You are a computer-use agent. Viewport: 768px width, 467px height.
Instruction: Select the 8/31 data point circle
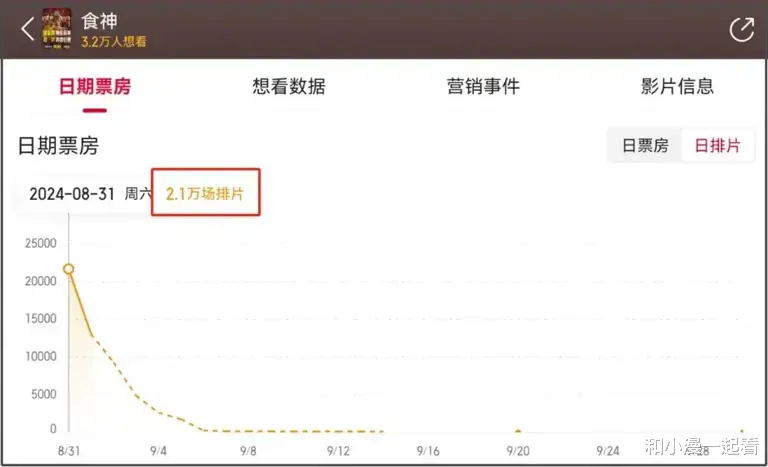[x=69, y=269]
